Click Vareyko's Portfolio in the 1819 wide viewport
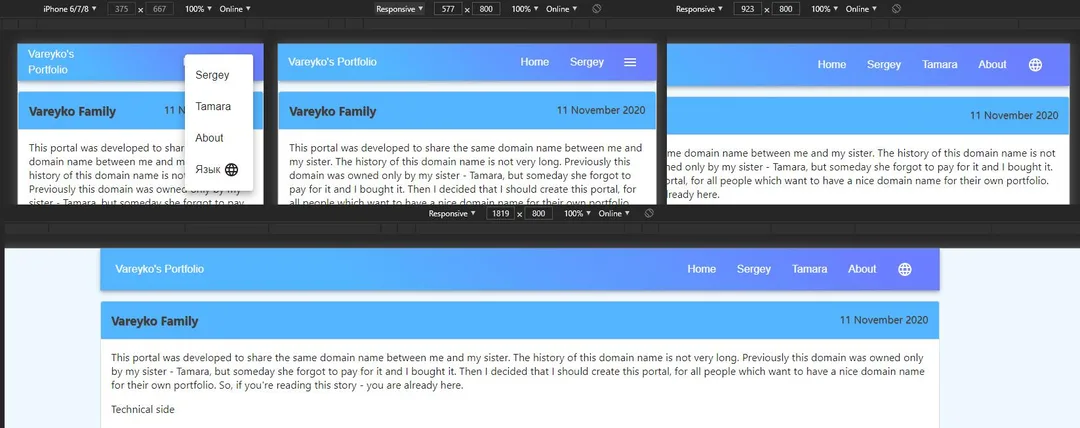The height and width of the screenshot is (428, 1080). tap(160, 269)
